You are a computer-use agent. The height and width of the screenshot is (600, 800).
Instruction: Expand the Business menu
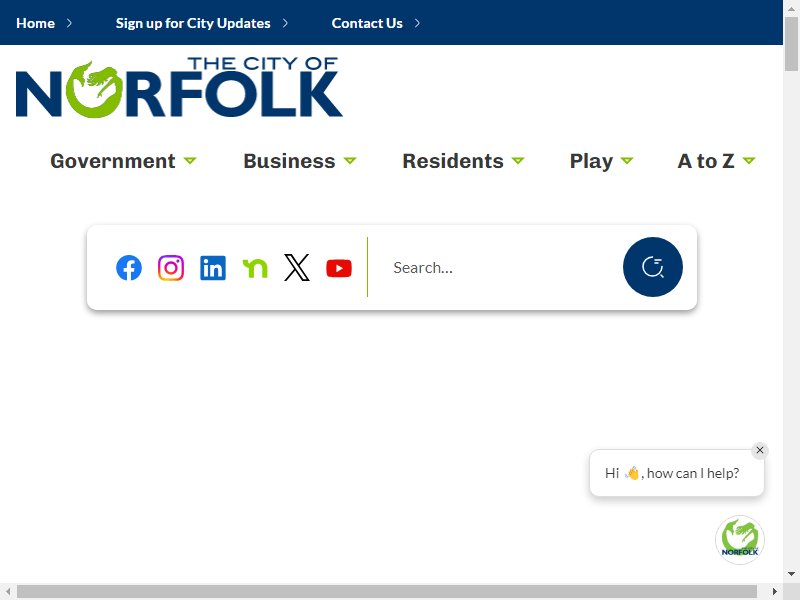pos(299,161)
